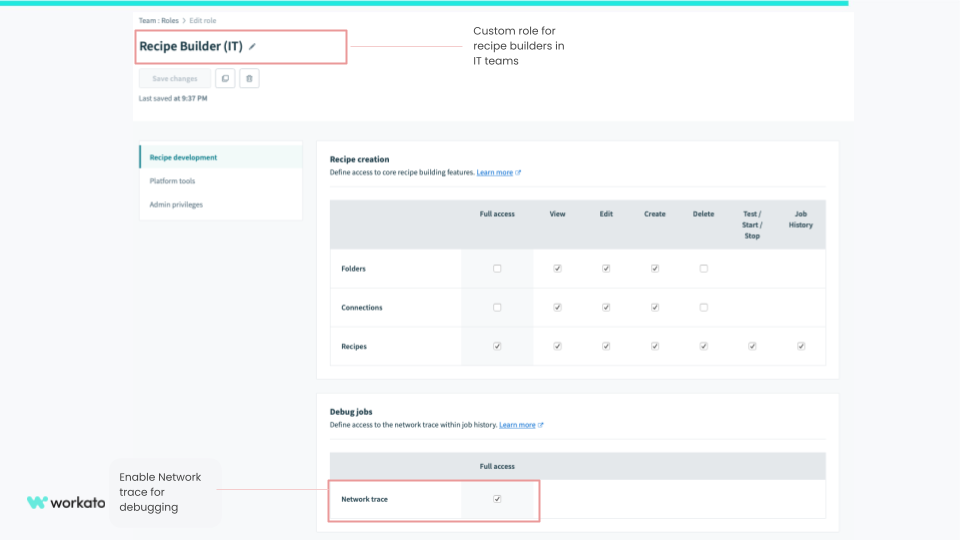Enable Delete permission for Folders
Viewport: 960px width, 540px height.
click(703, 268)
